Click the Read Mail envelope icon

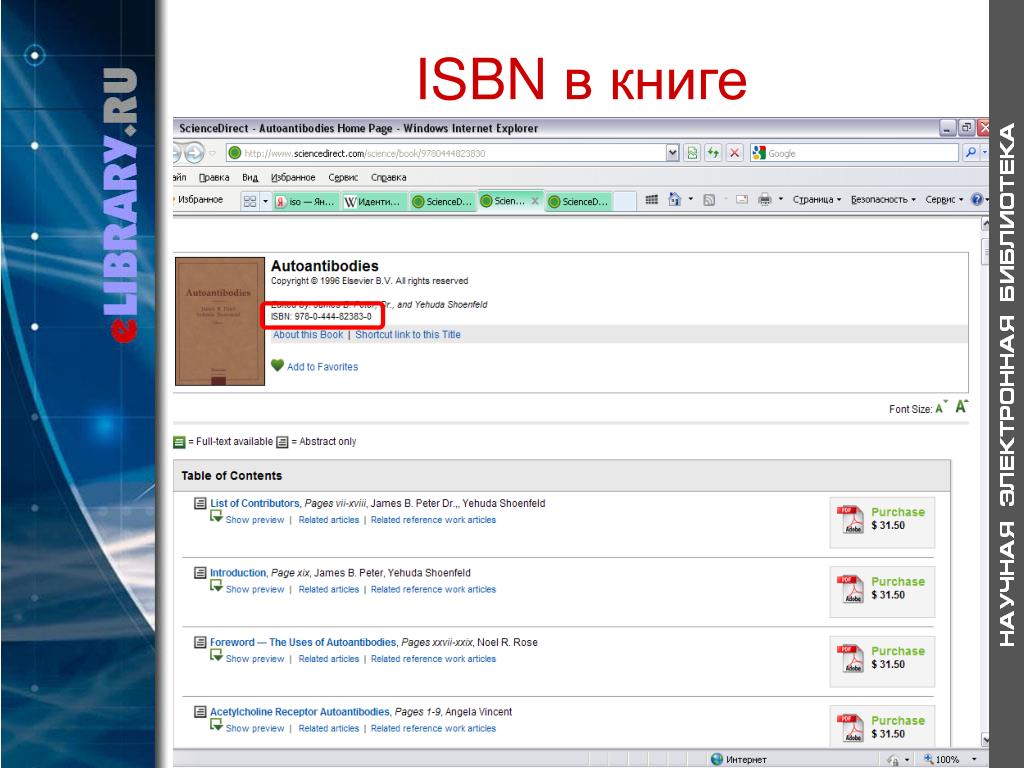[x=741, y=200]
